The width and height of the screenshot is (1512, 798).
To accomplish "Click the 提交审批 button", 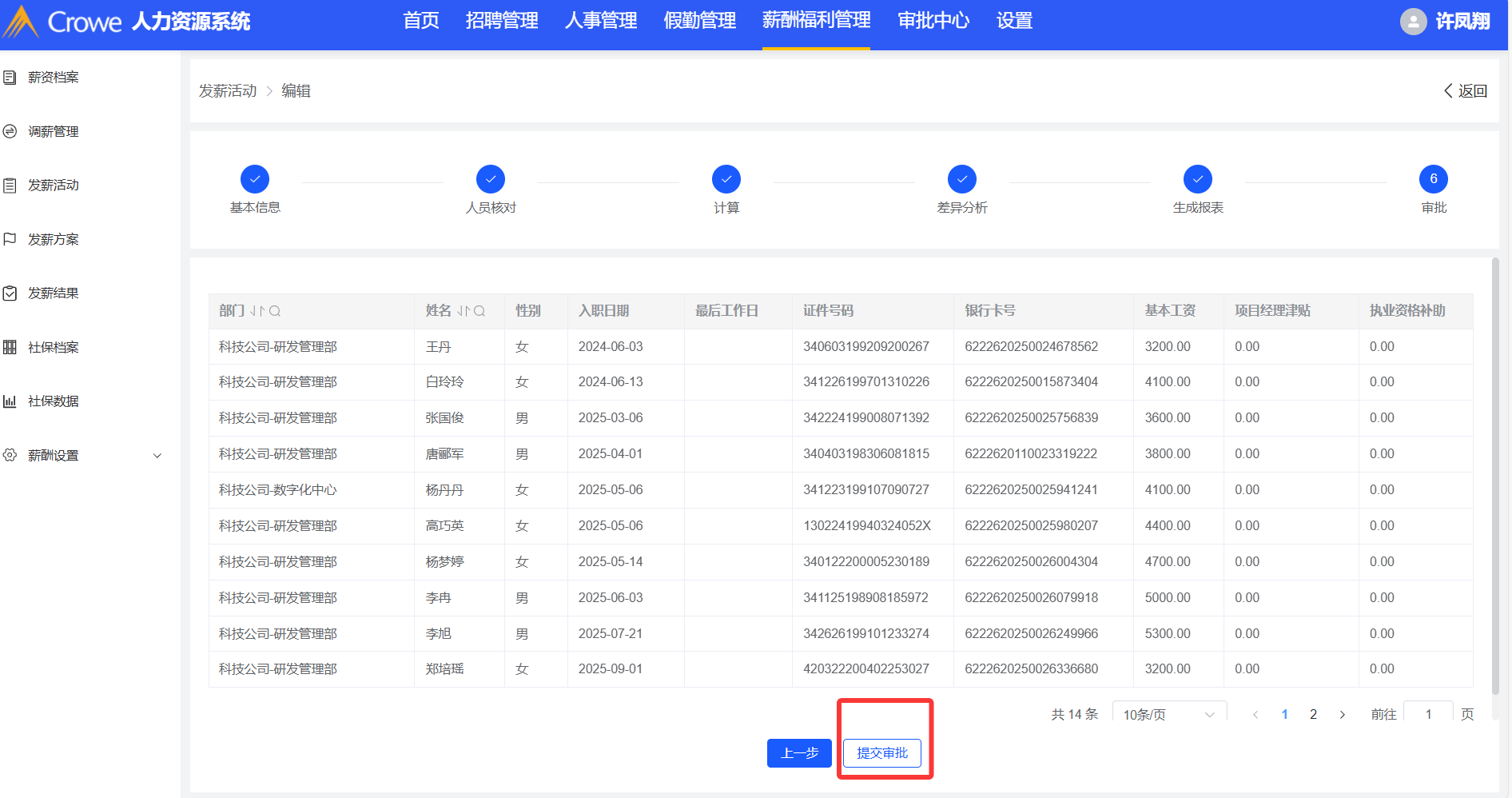I will [881, 753].
